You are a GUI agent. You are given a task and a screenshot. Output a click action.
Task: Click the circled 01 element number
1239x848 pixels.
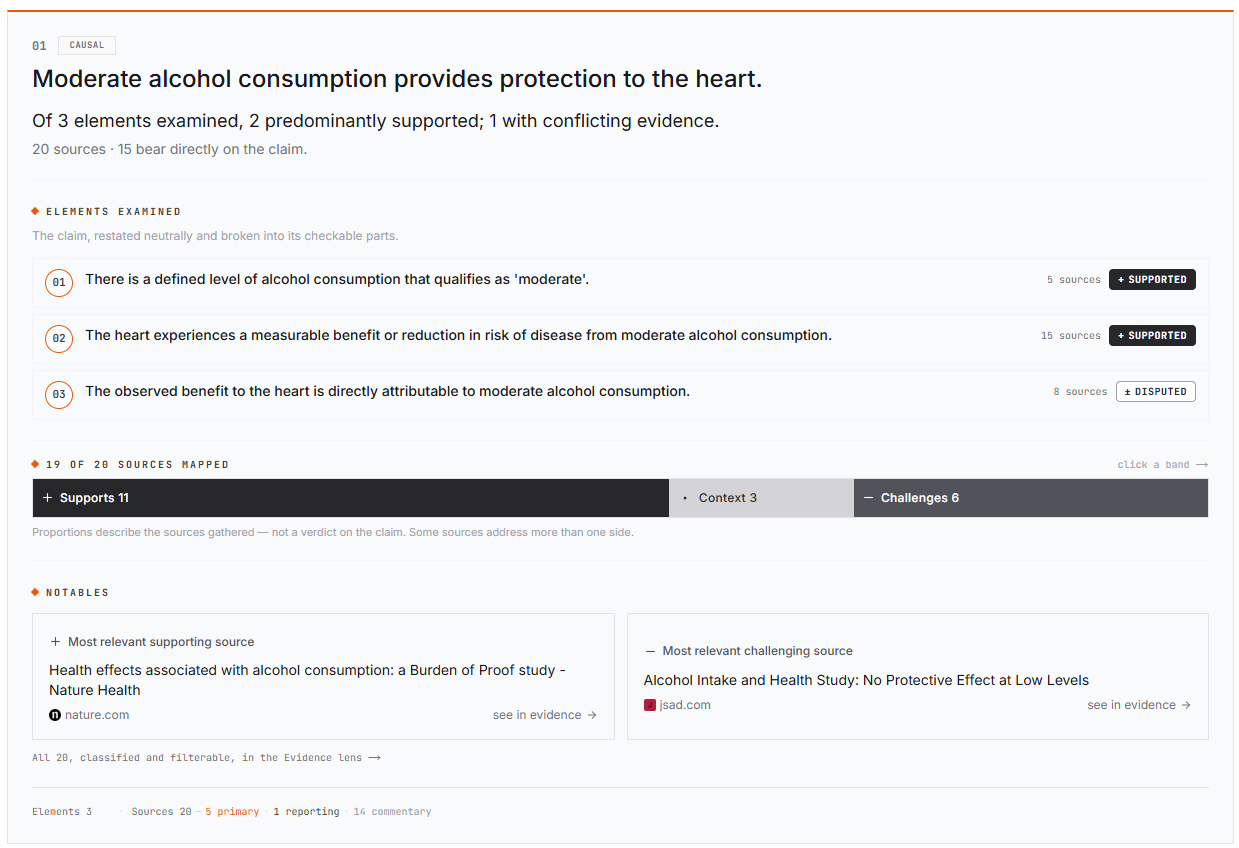click(59, 283)
